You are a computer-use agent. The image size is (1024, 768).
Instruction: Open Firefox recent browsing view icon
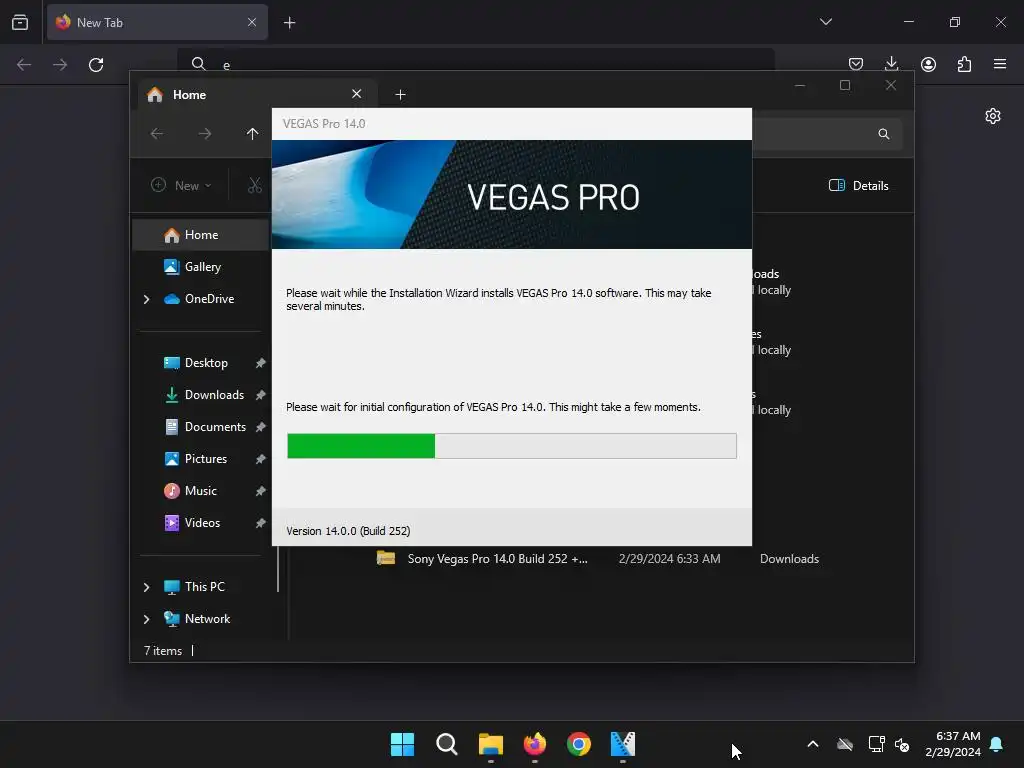20,23
